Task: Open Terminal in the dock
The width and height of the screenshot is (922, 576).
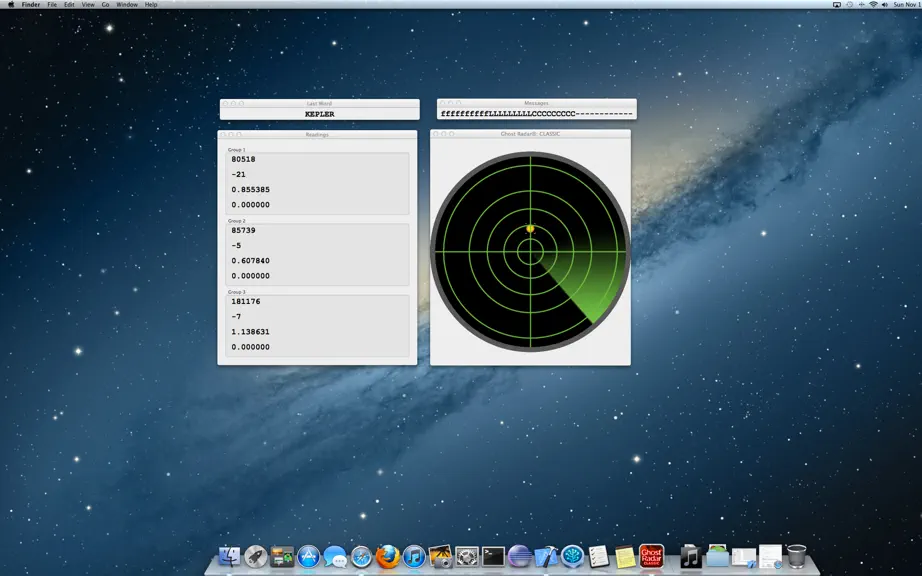Action: point(493,556)
